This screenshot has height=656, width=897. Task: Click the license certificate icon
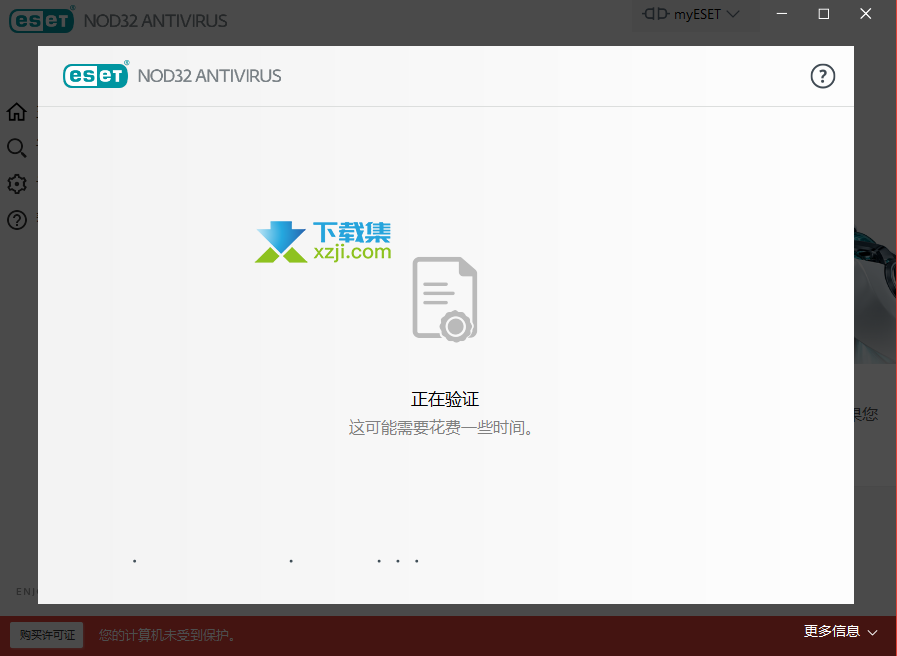pos(445,299)
